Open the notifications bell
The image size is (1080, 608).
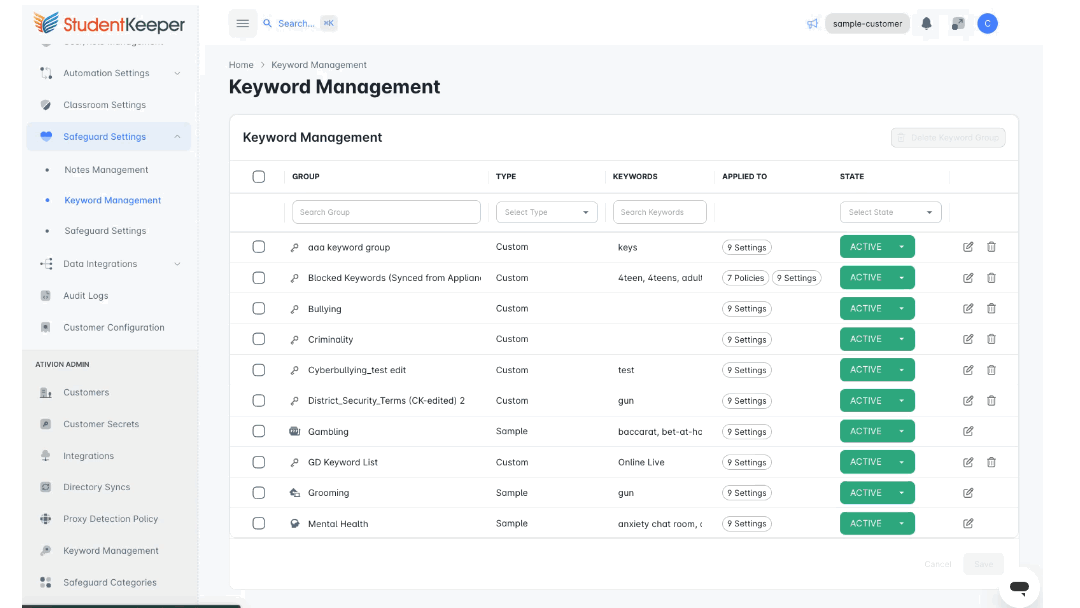coord(926,23)
